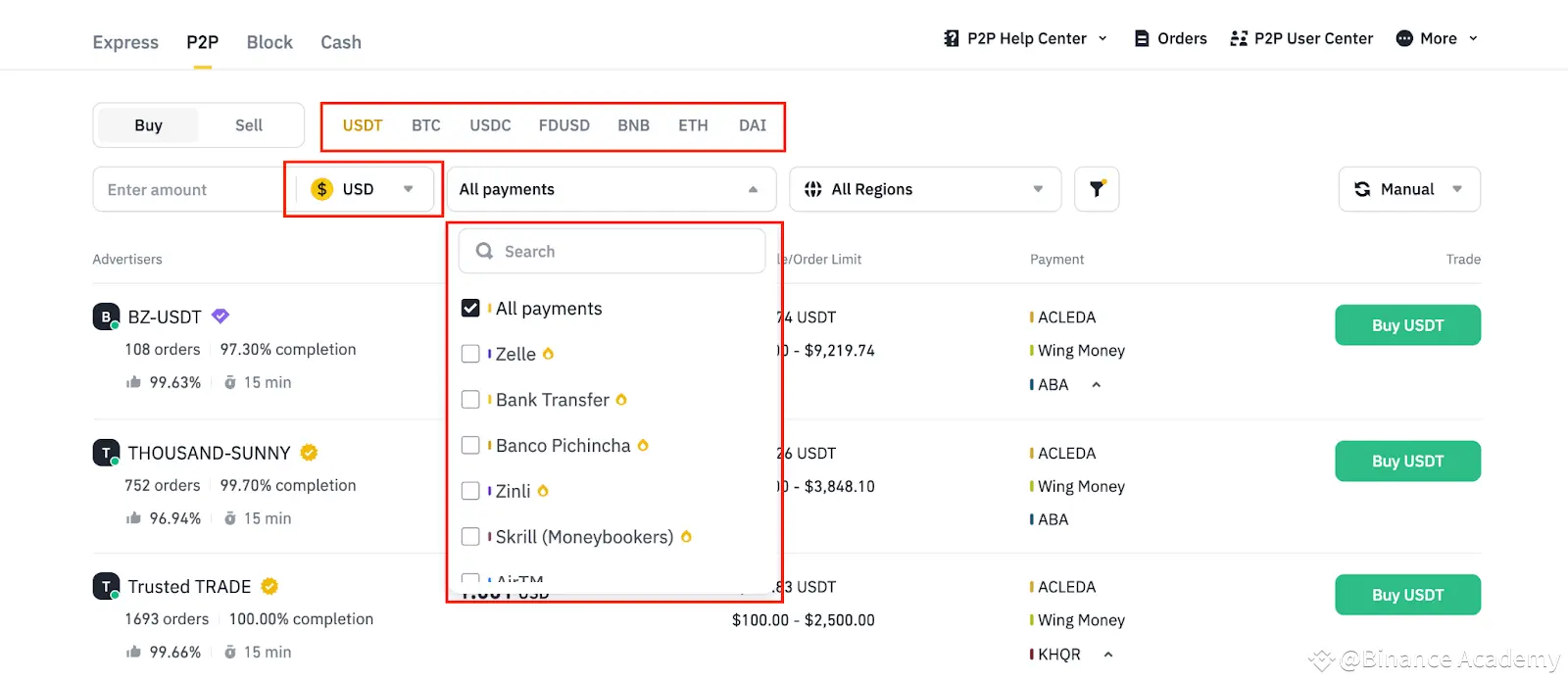
Task: Click timer icon in THOUSAND-SUNNY row
Action: click(230, 518)
